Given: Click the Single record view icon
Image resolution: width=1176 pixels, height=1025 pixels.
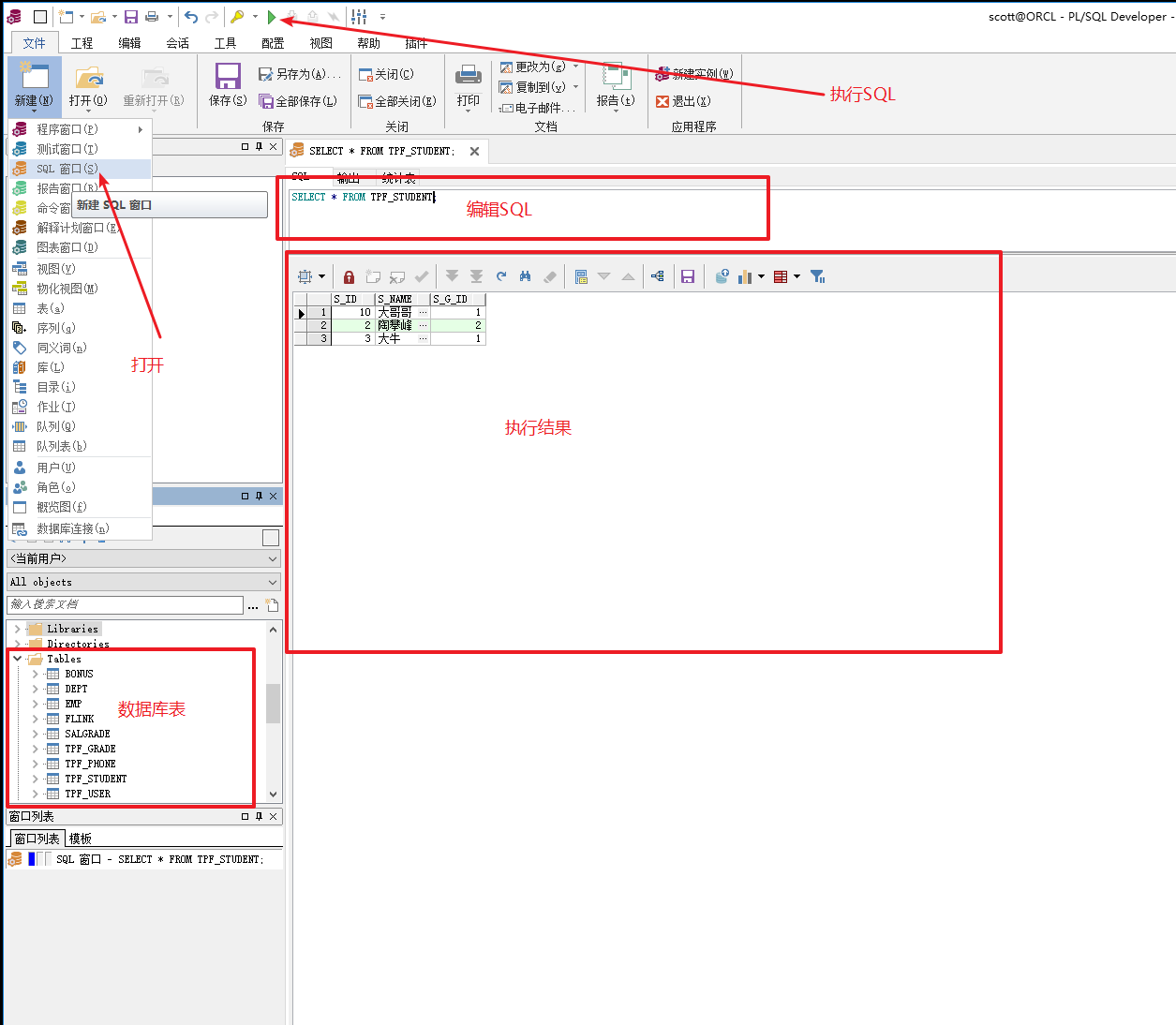Looking at the screenshot, I should 581,276.
